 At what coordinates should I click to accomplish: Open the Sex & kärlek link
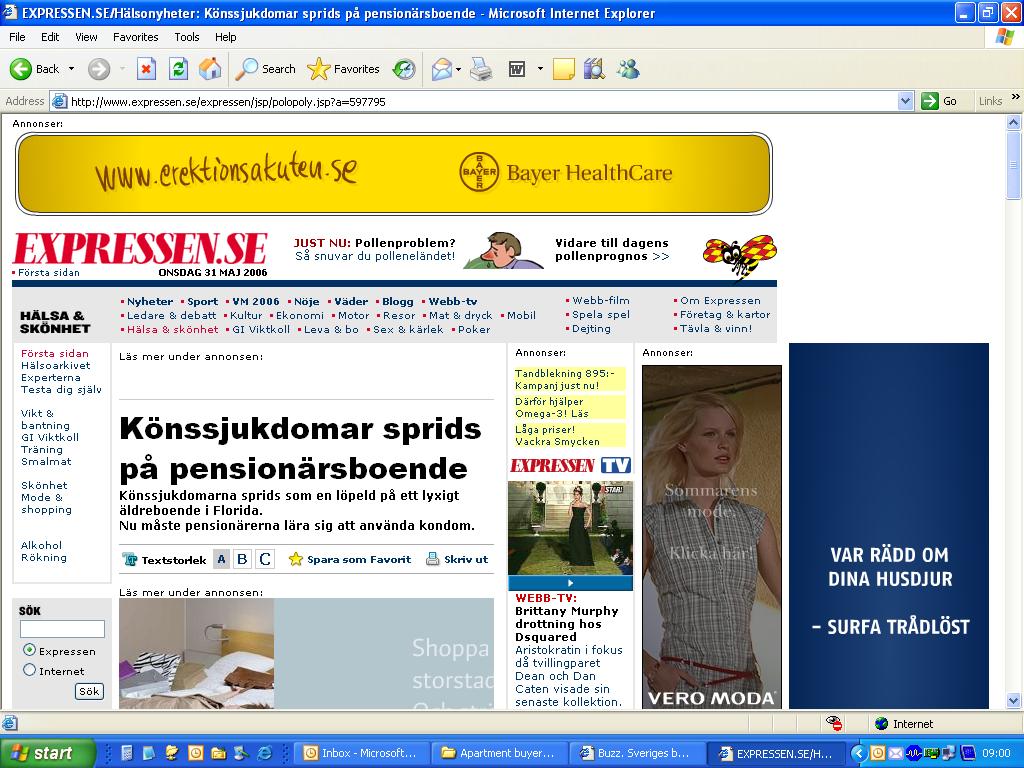pos(408,330)
